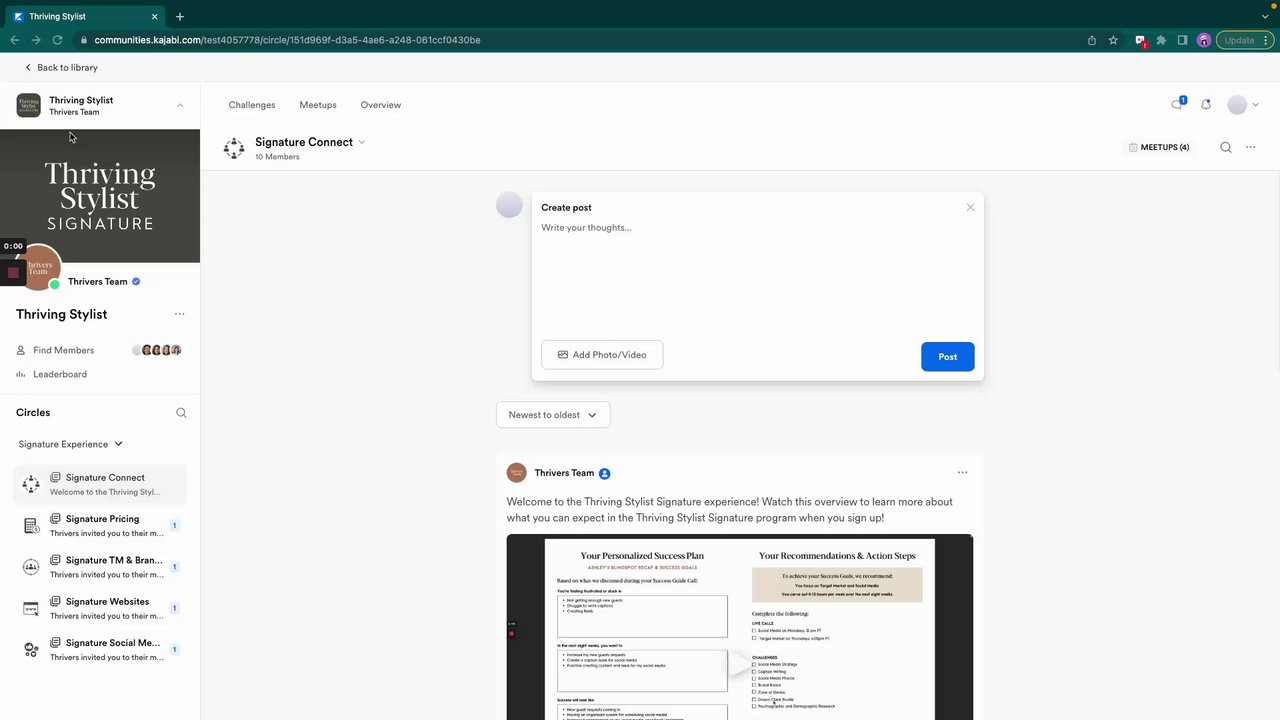Open the Thrivers Team post options menu
Viewport: 1280px width, 720px height.
point(962,472)
